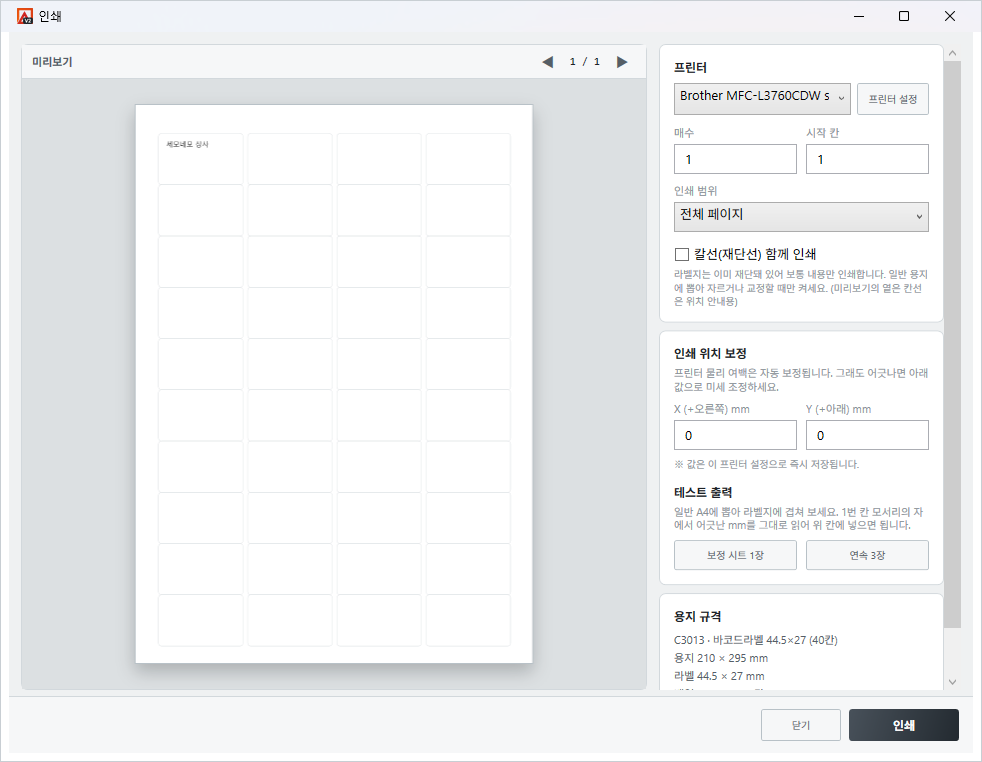Select the first label cell 세오네모 상사

tap(200, 158)
